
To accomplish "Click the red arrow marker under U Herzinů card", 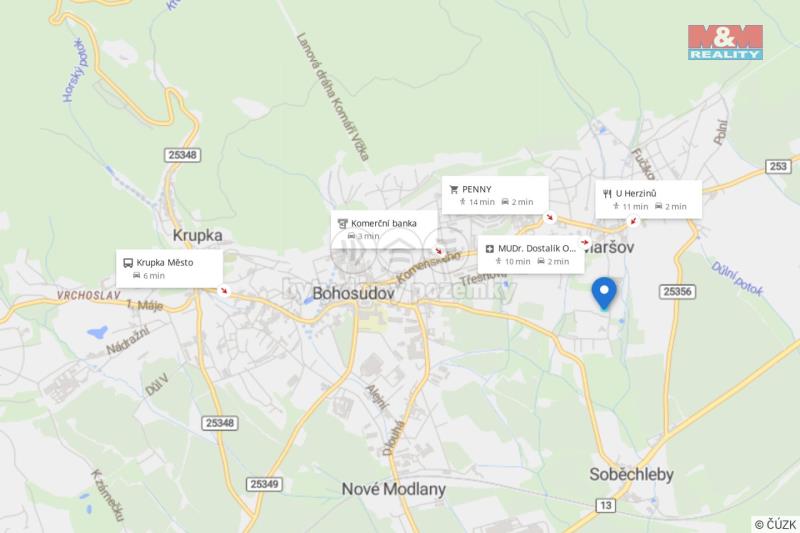I will [x=633, y=221].
